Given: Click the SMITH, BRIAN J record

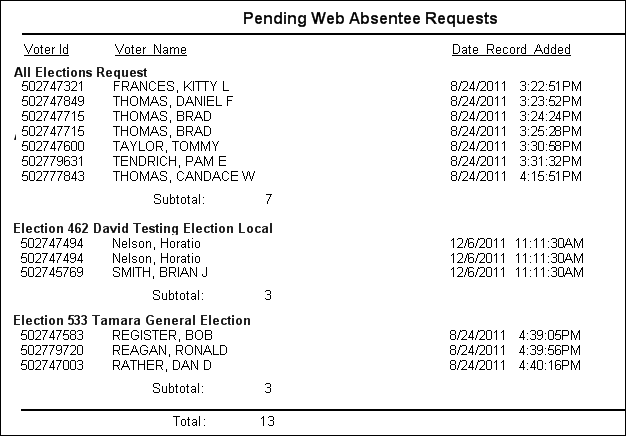Looking at the screenshot, I should tap(302, 272).
